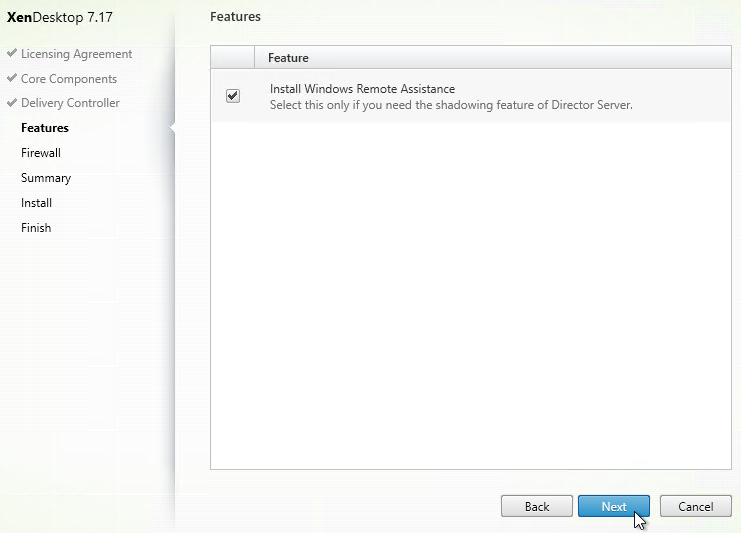The height and width of the screenshot is (533, 741).
Task: Select the Core Components step
Action: pos(69,79)
